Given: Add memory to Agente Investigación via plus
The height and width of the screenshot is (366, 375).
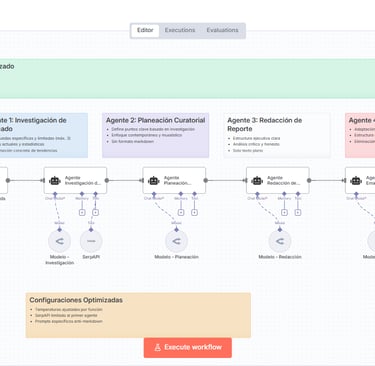Looking at the screenshot, I should pyautogui.click(x=82, y=212).
